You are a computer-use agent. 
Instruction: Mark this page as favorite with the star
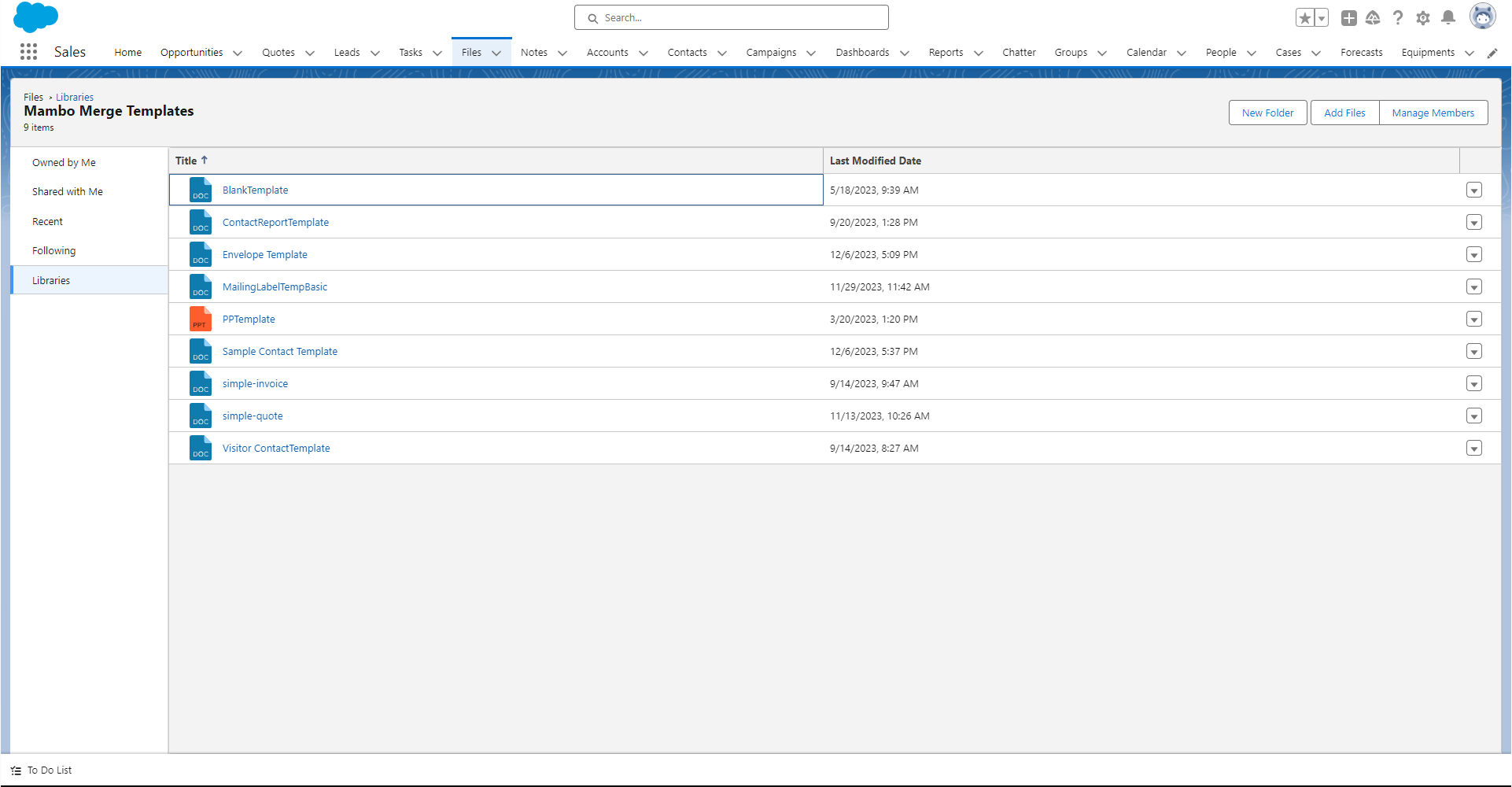click(1304, 17)
